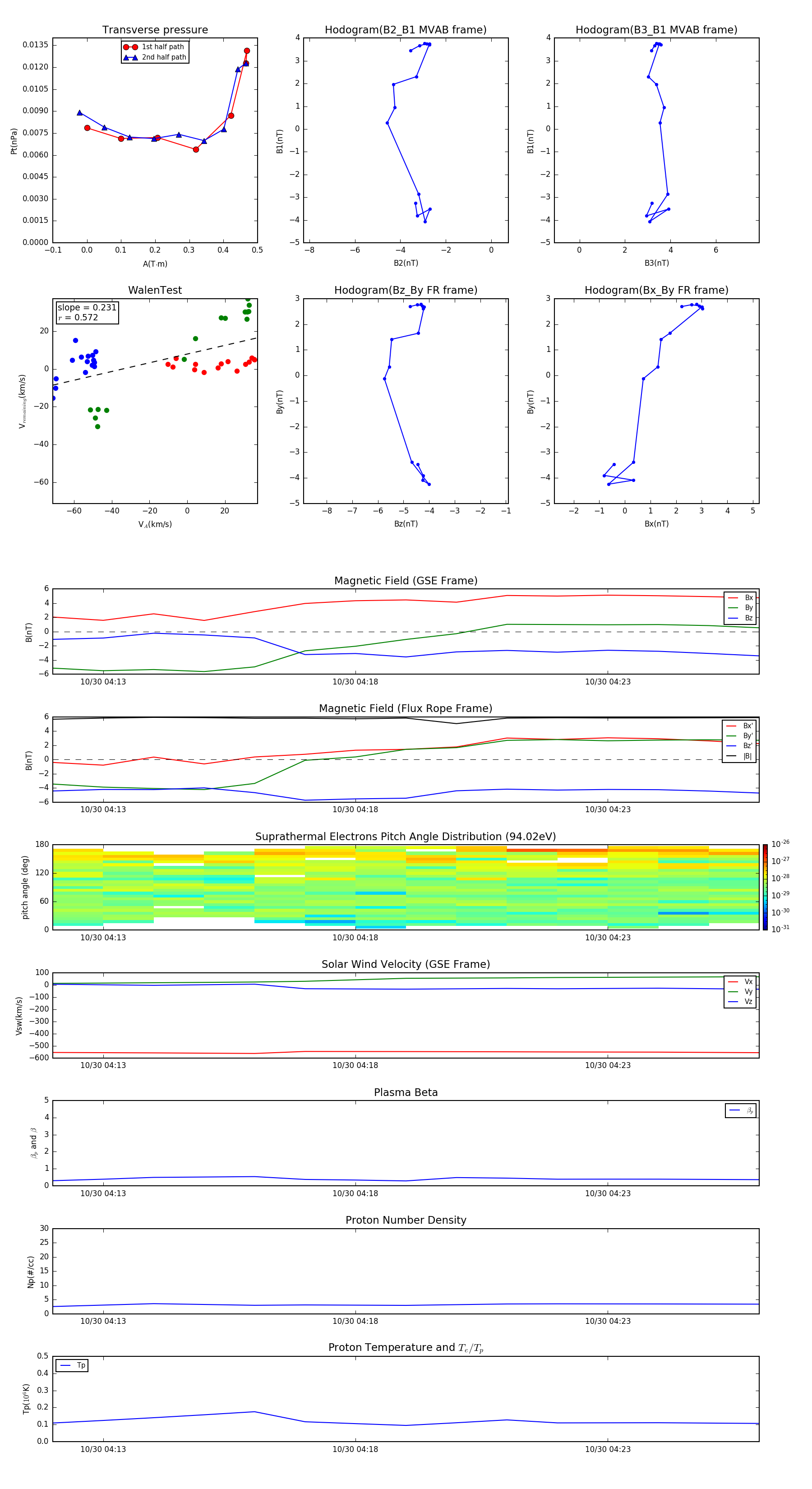The width and height of the screenshot is (812, 1489).
Task: Click the 'Transverse pressure' plot title
Action: pyautogui.click(x=155, y=30)
